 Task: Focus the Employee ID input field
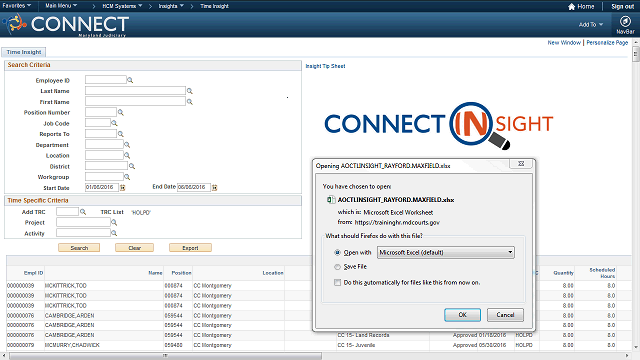coord(106,80)
